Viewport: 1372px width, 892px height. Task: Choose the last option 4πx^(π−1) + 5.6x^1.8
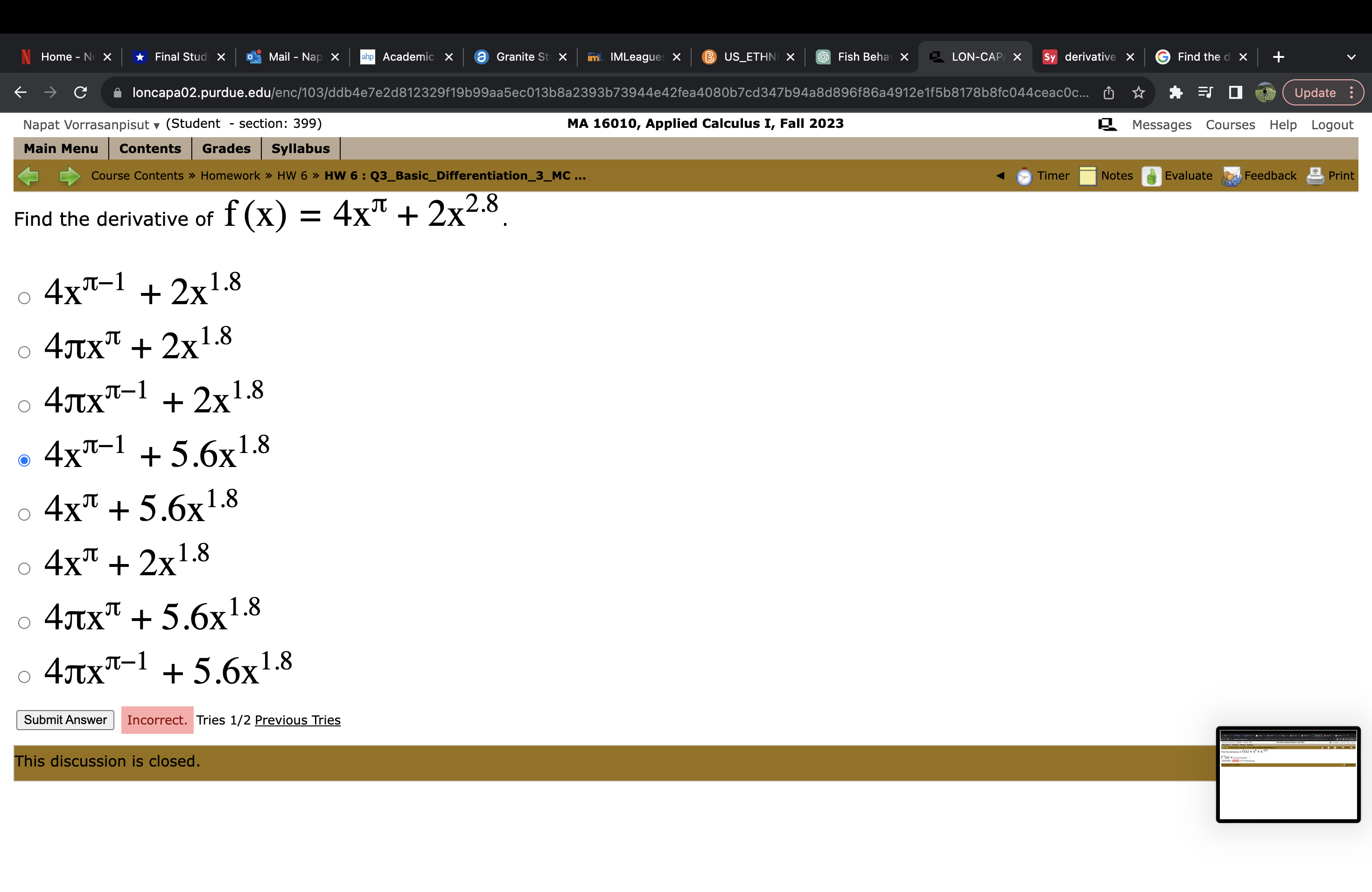click(25, 676)
